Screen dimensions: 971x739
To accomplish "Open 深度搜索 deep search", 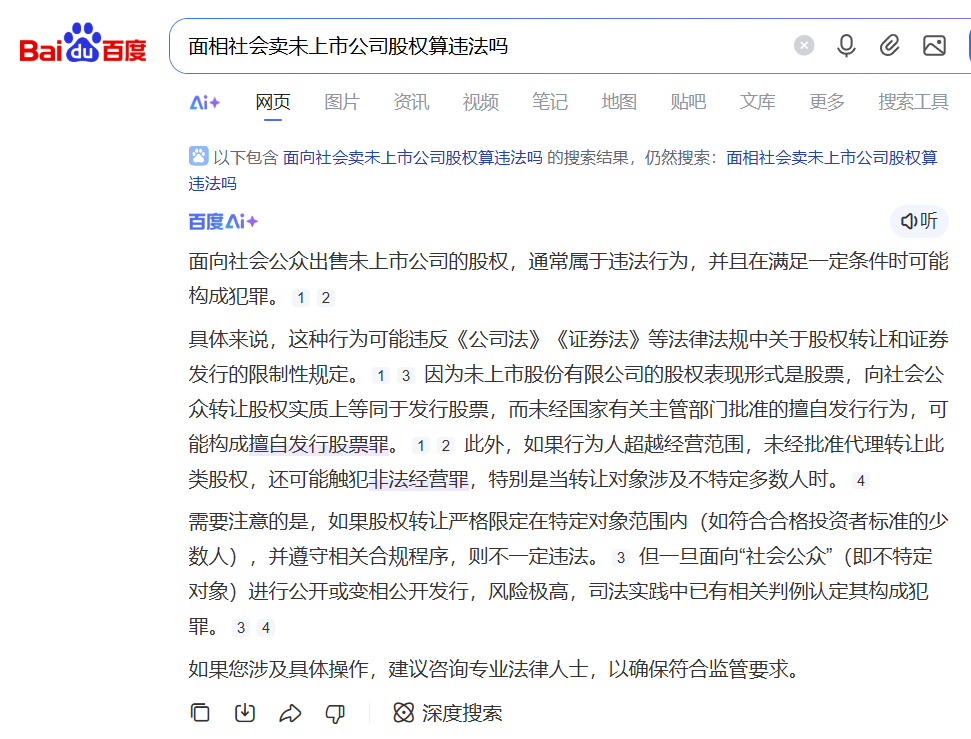I will coord(448,713).
